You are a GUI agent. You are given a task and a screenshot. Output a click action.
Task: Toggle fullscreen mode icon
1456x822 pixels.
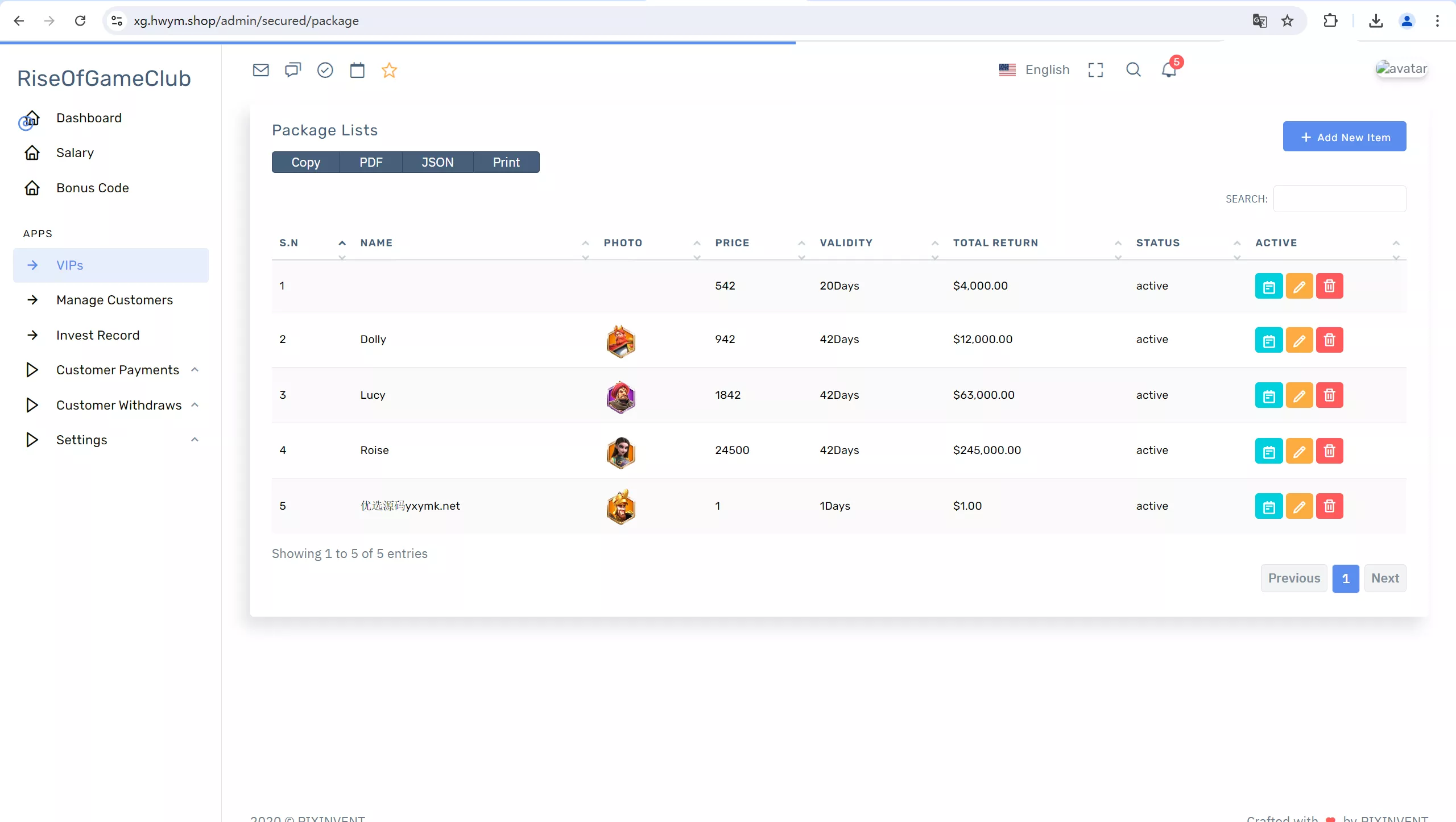(x=1095, y=70)
